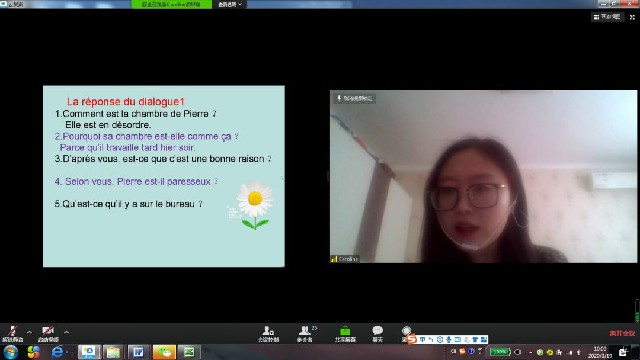Click the shared French dialogue slide

coord(164,176)
